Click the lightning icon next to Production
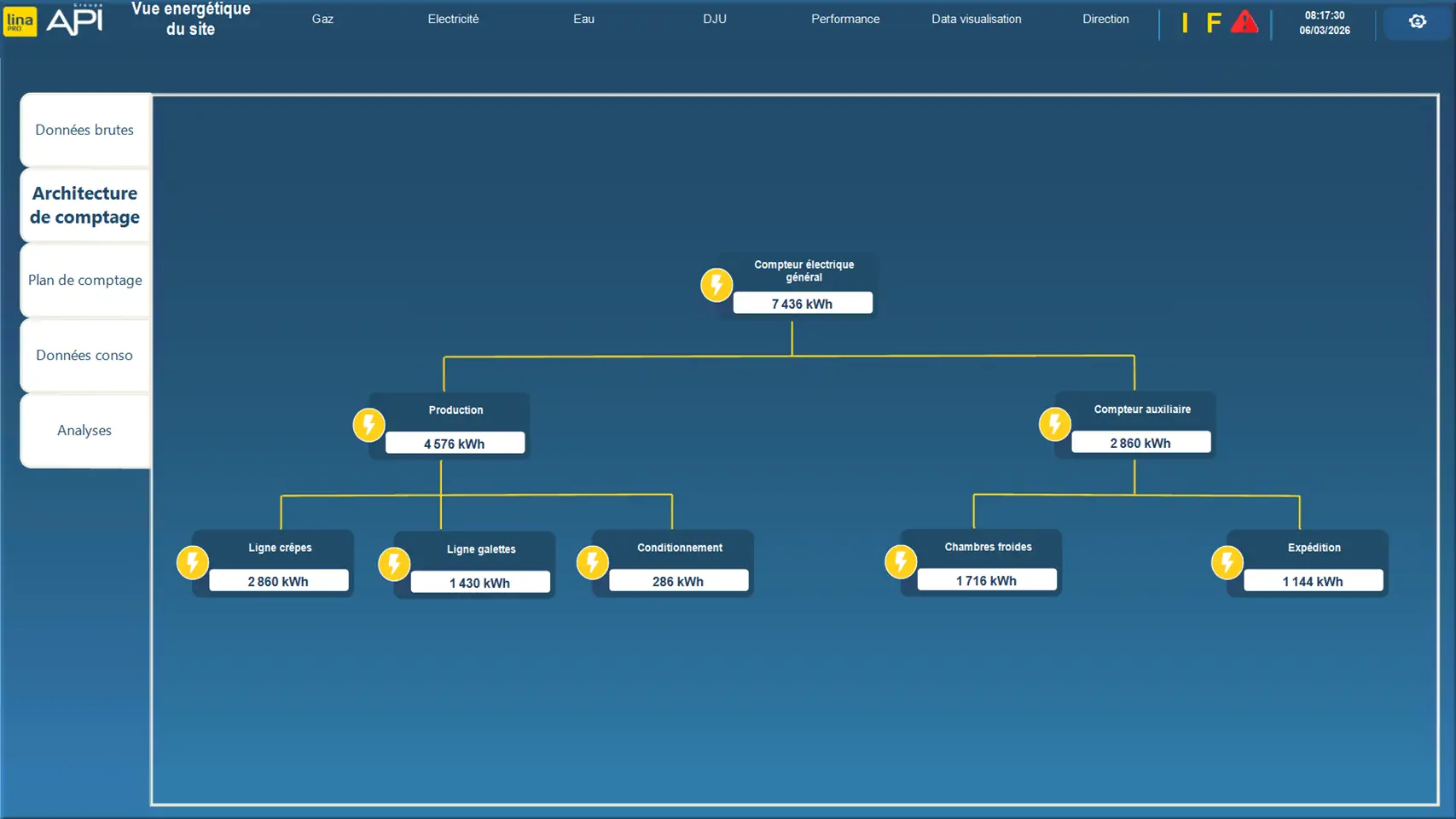This screenshot has width=1456, height=819. [368, 425]
